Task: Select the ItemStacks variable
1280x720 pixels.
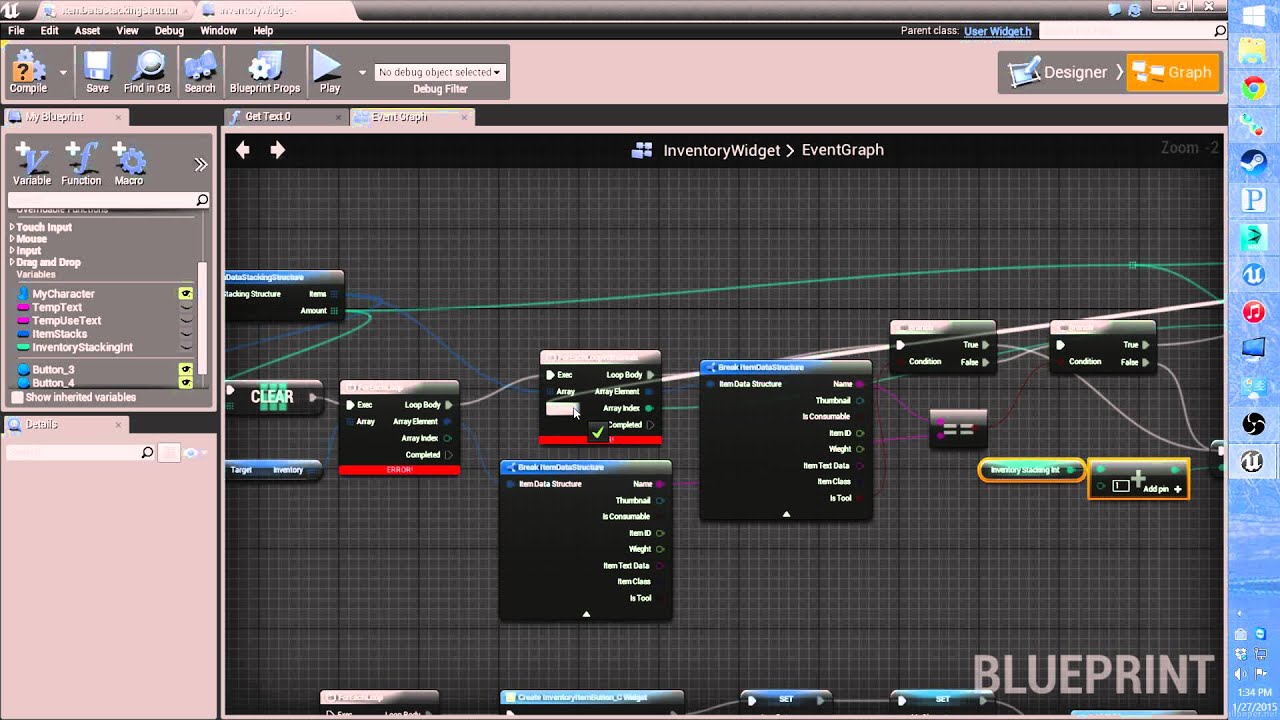Action: pyautogui.click(x=59, y=334)
